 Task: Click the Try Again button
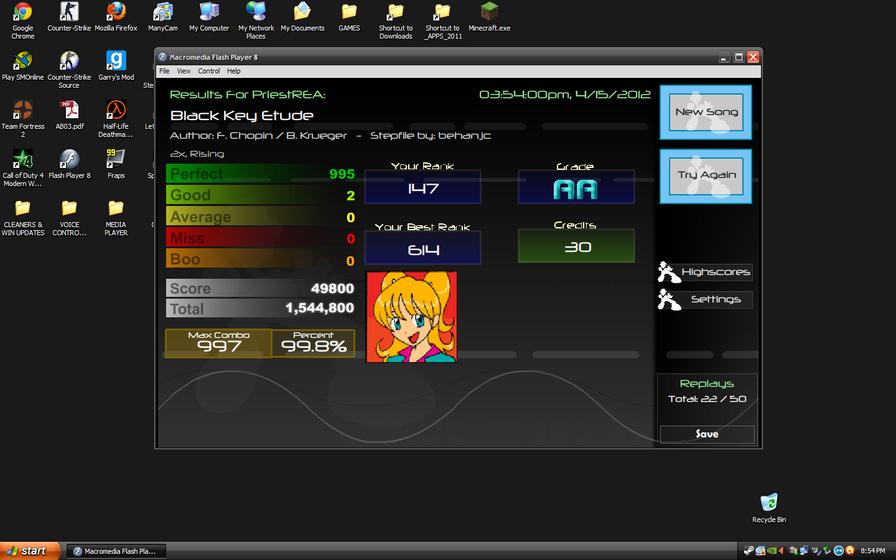[x=706, y=175]
